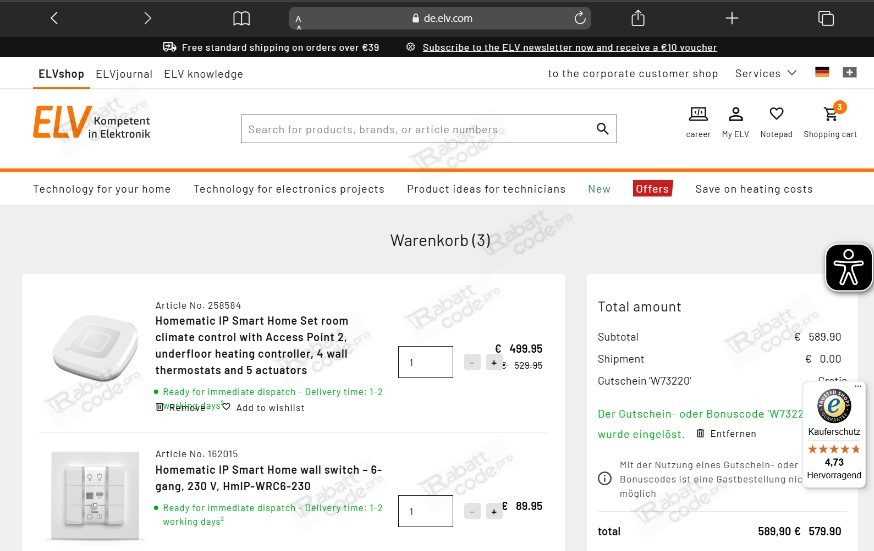
Task: Switch to ELV knowledge tab
Action: [203, 74]
